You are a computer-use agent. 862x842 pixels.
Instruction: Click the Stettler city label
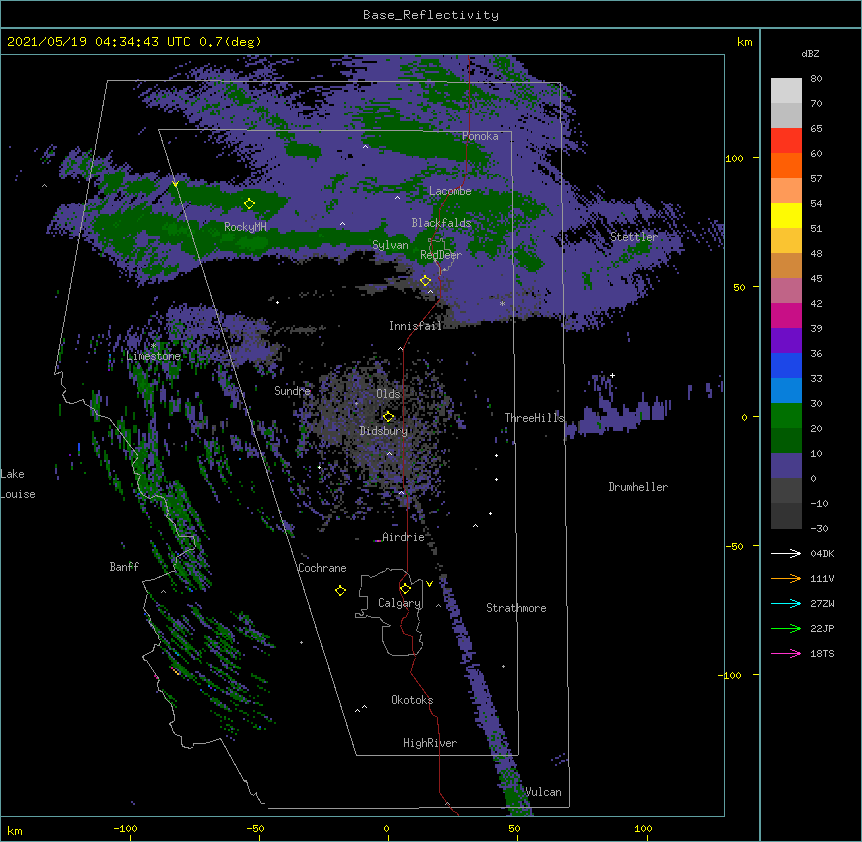click(x=634, y=236)
